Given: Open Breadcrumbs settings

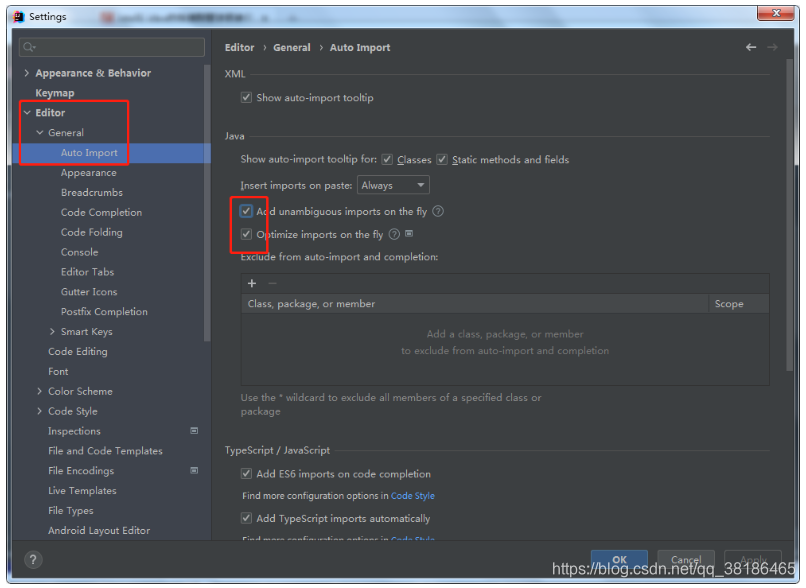Looking at the screenshot, I should [x=91, y=193].
